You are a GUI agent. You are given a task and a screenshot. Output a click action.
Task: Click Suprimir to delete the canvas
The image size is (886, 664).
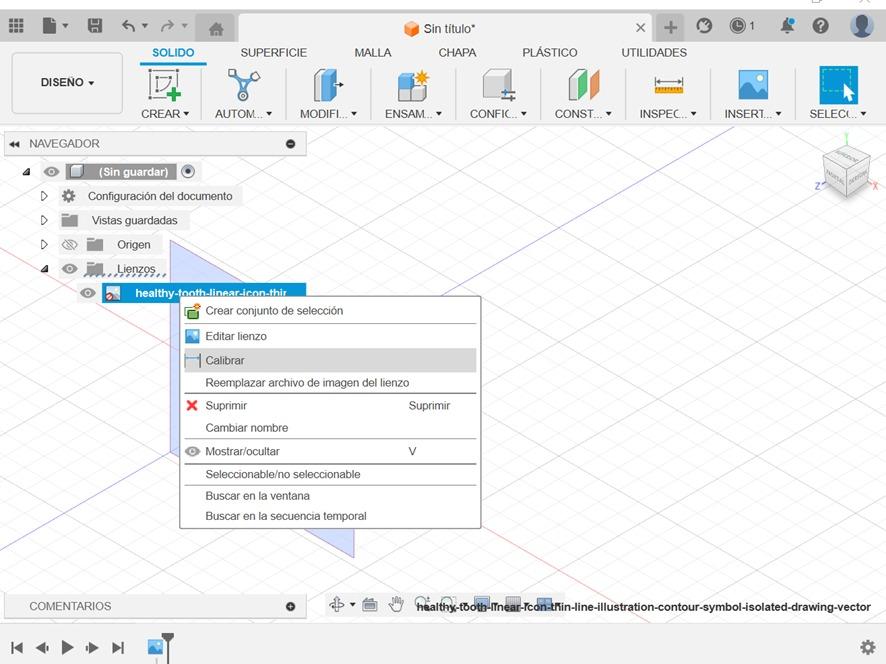click(226, 405)
